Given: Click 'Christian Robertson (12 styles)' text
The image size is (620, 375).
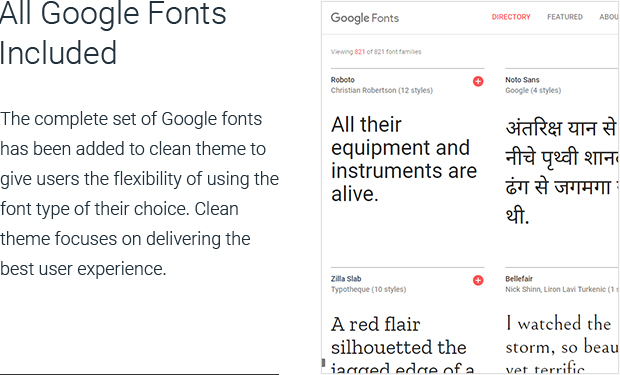Looking at the screenshot, I should point(382,90).
